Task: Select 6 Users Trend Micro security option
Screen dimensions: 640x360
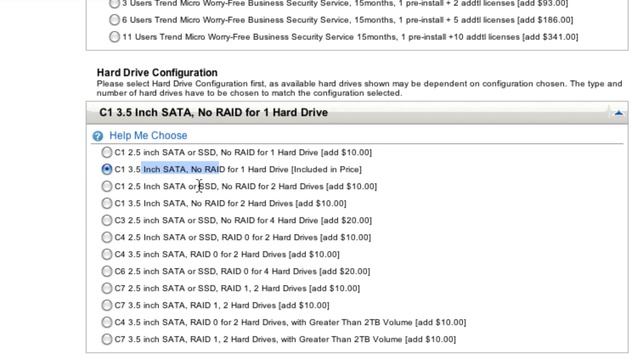Action: pyautogui.click(x=114, y=20)
